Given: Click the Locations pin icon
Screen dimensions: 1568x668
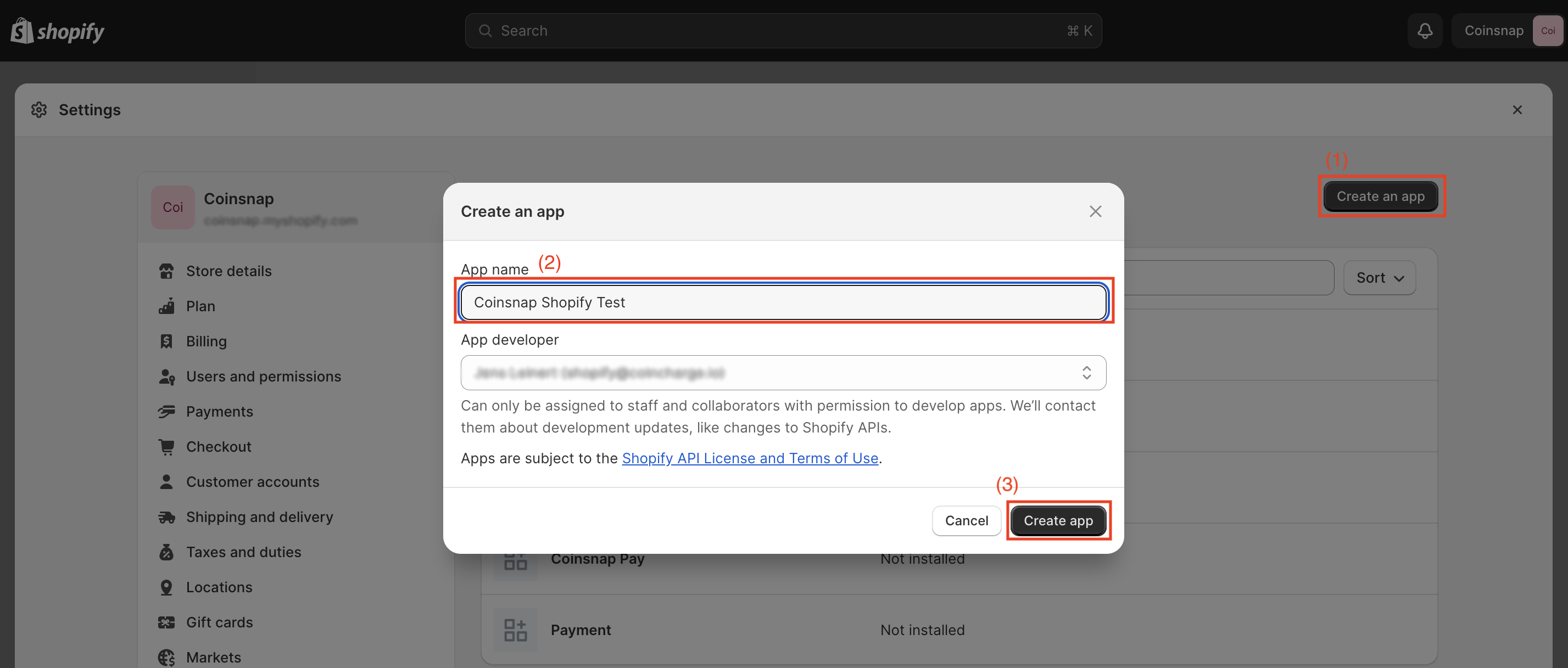Looking at the screenshot, I should (x=166, y=587).
